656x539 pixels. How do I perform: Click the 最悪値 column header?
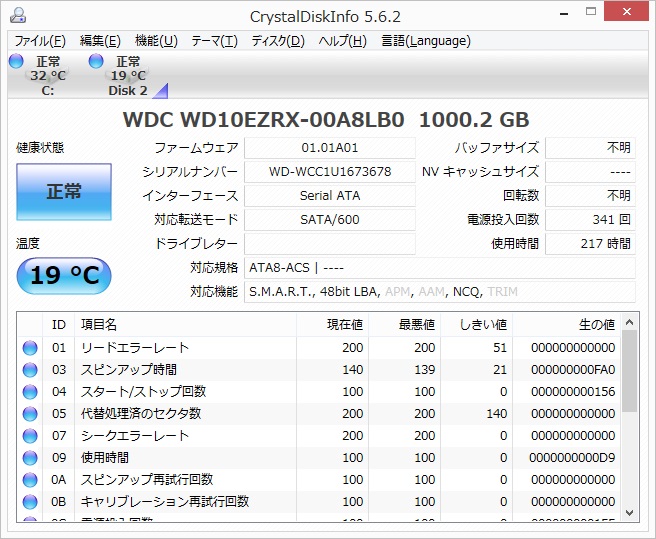(405, 325)
